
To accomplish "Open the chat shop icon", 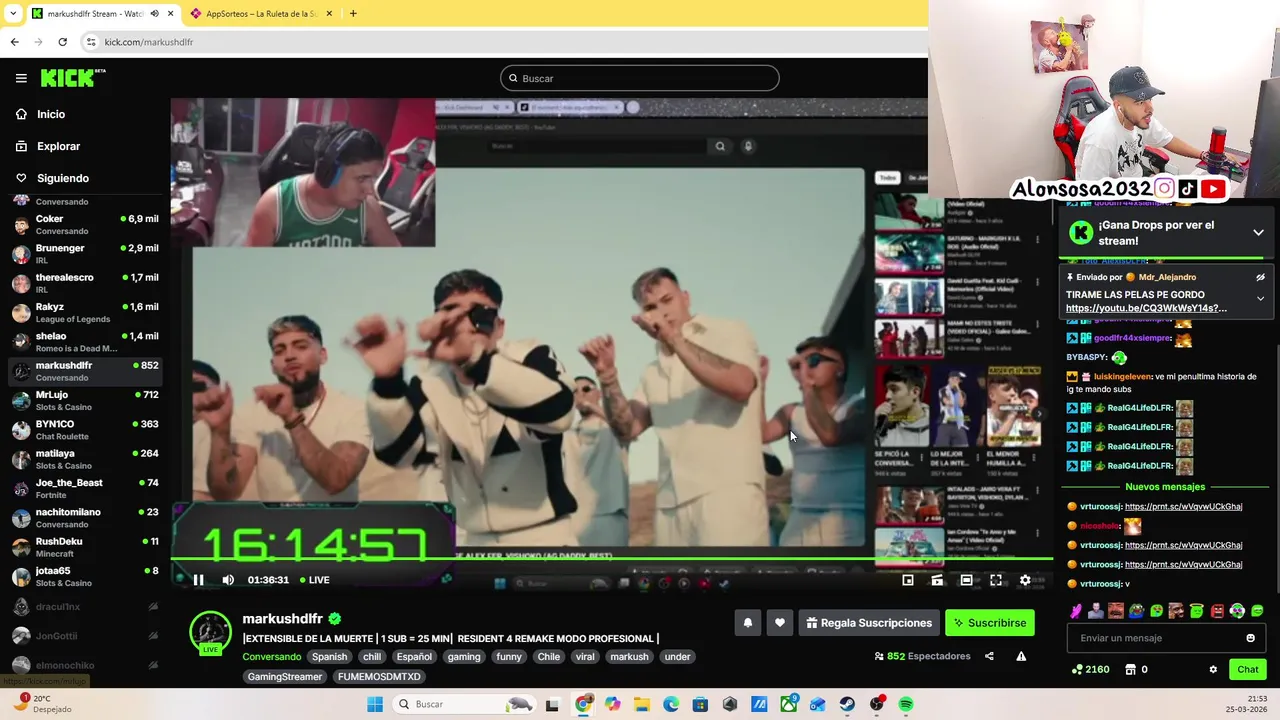I will pos(1131,669).
